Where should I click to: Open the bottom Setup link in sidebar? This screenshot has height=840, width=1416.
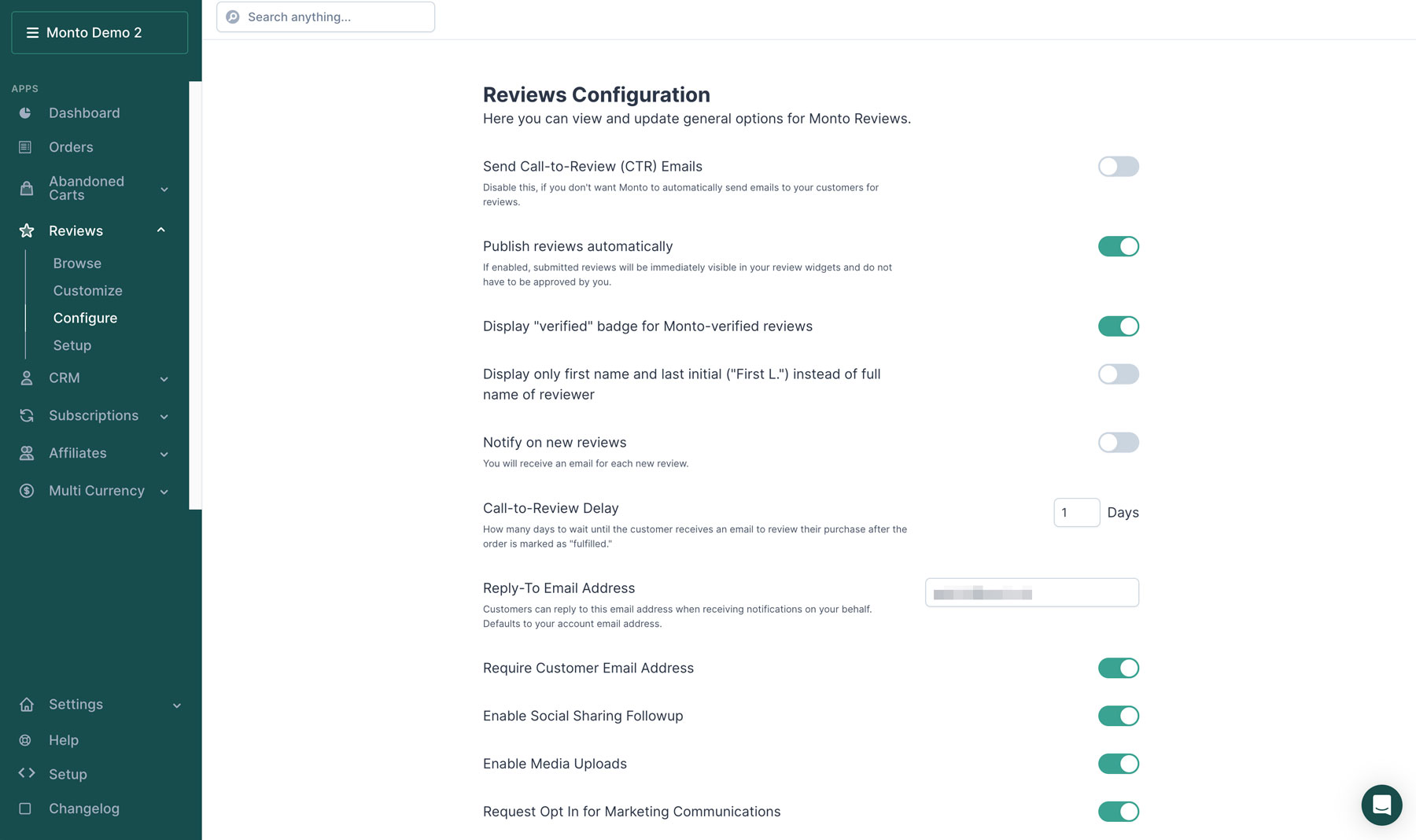pyautogui.click(x=68, y=774)
